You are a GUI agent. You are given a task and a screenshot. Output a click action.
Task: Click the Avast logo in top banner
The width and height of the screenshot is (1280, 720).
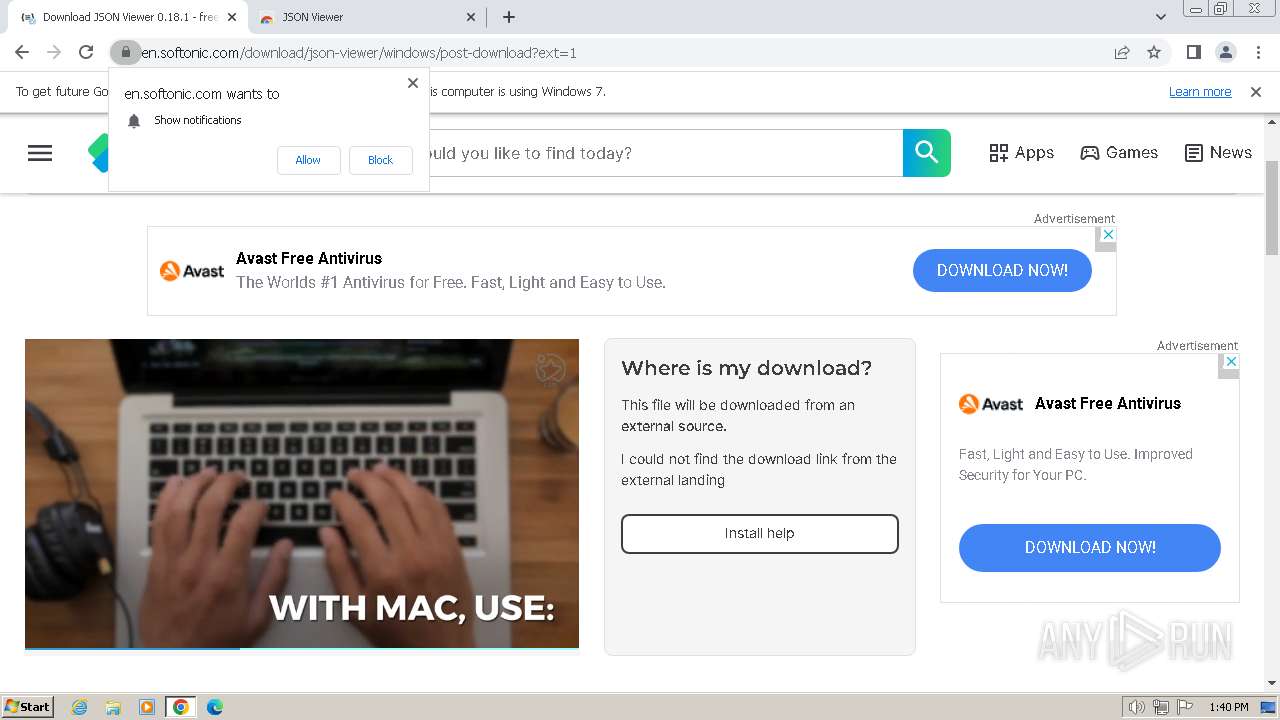tap(192, 271)
